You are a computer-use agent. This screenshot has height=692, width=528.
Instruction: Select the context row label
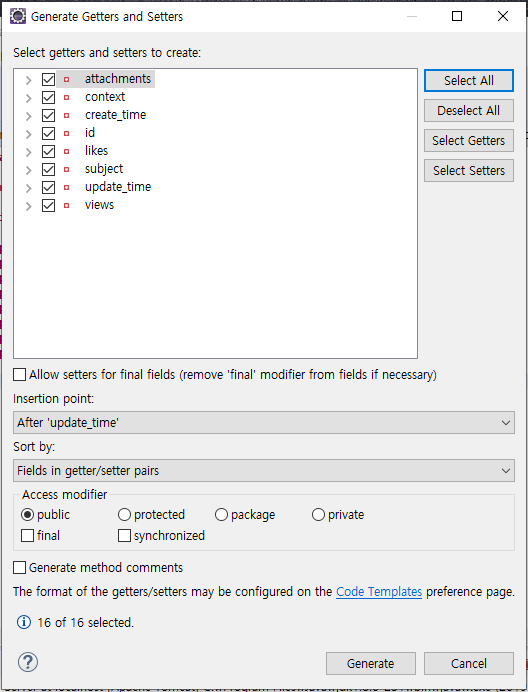(105, 97)
